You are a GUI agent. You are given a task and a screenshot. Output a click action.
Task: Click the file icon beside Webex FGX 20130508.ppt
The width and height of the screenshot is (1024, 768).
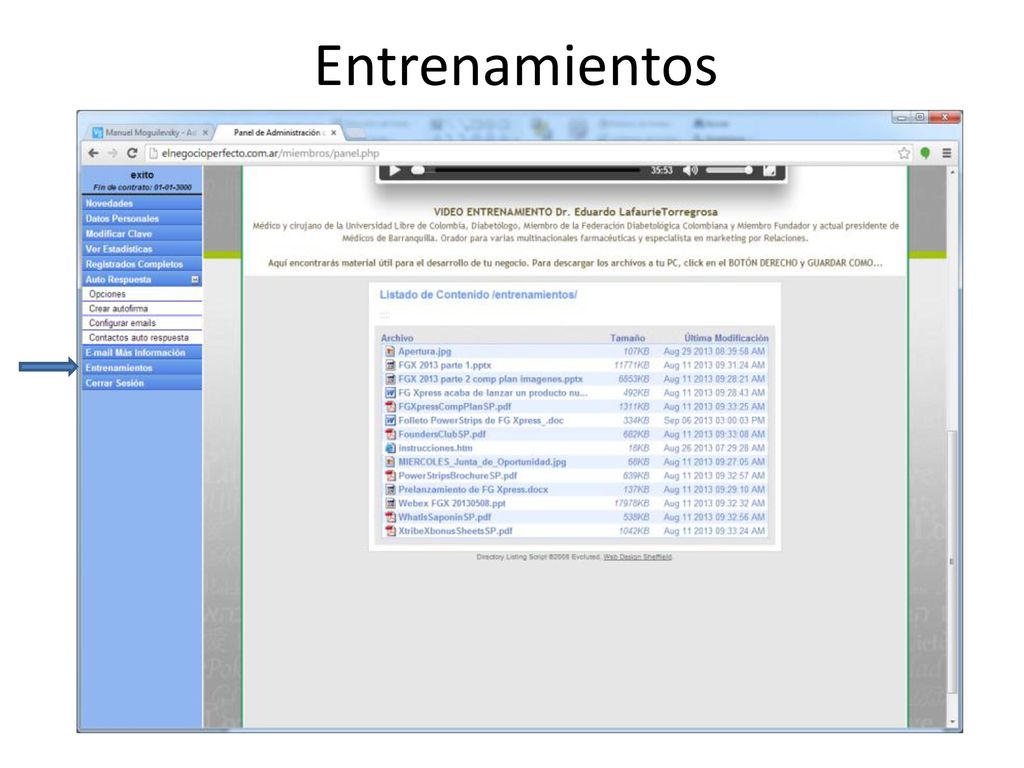pyautogui.click(x=390, y=503)
